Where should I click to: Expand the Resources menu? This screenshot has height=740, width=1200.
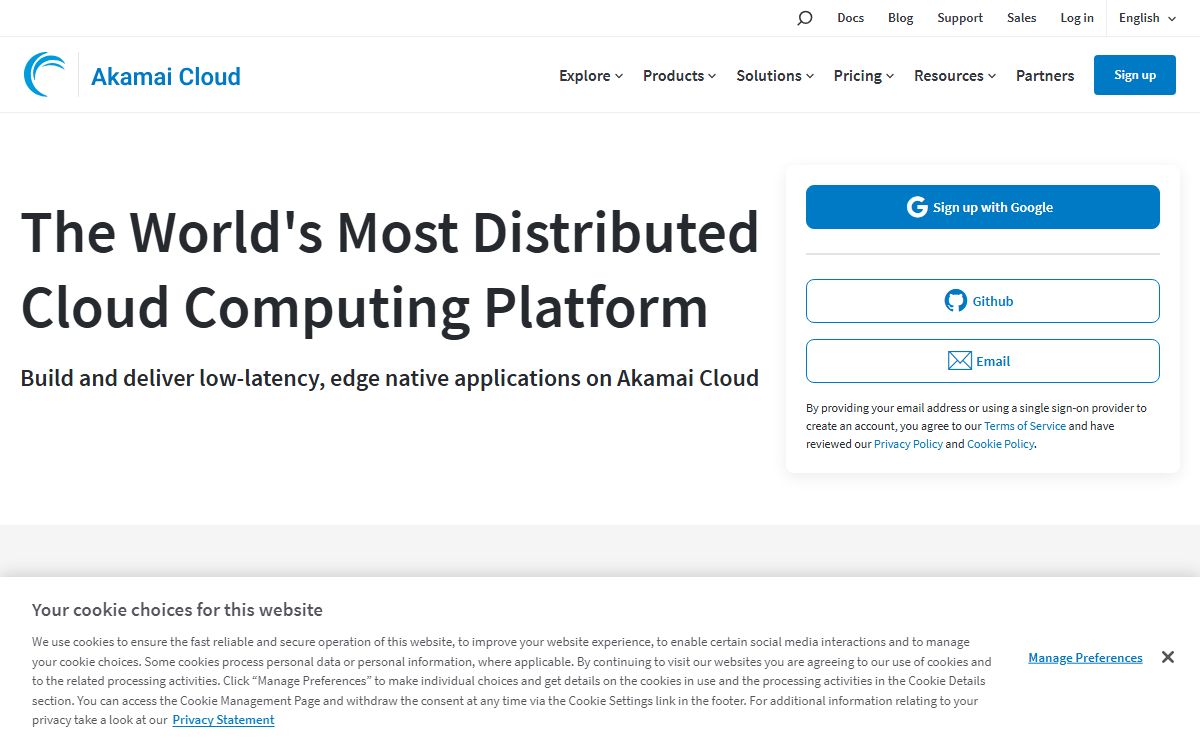(x=955, y=76)
